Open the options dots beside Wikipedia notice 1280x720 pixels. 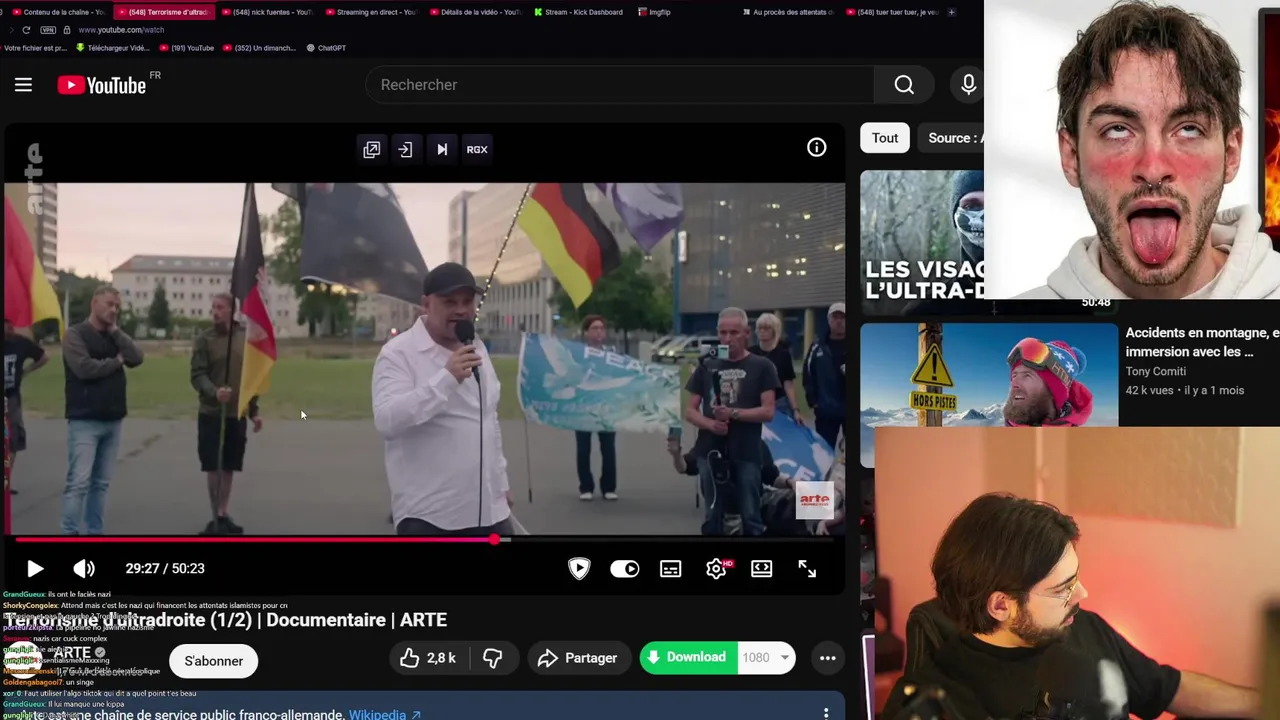point(826,713)
